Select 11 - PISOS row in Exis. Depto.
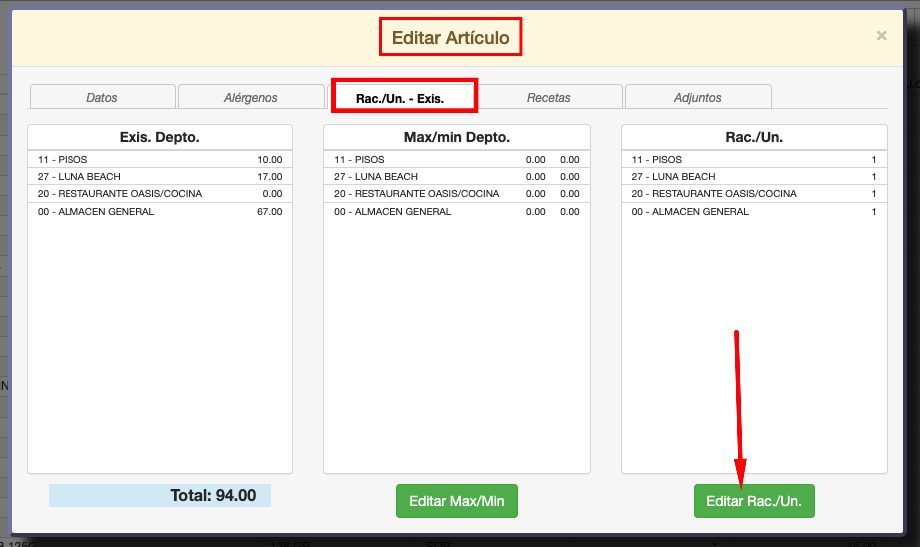920x547 pixels. pos(159,159)
